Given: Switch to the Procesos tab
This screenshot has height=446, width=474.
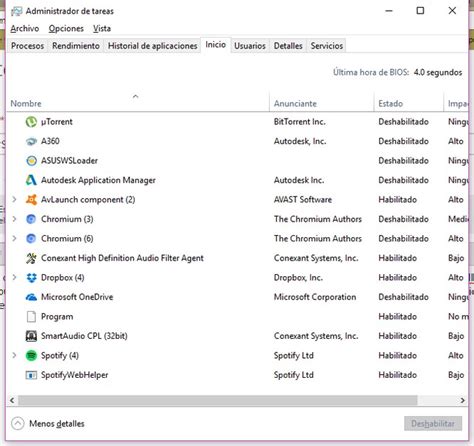Looking at the screenshot, I should coord(28,46).
